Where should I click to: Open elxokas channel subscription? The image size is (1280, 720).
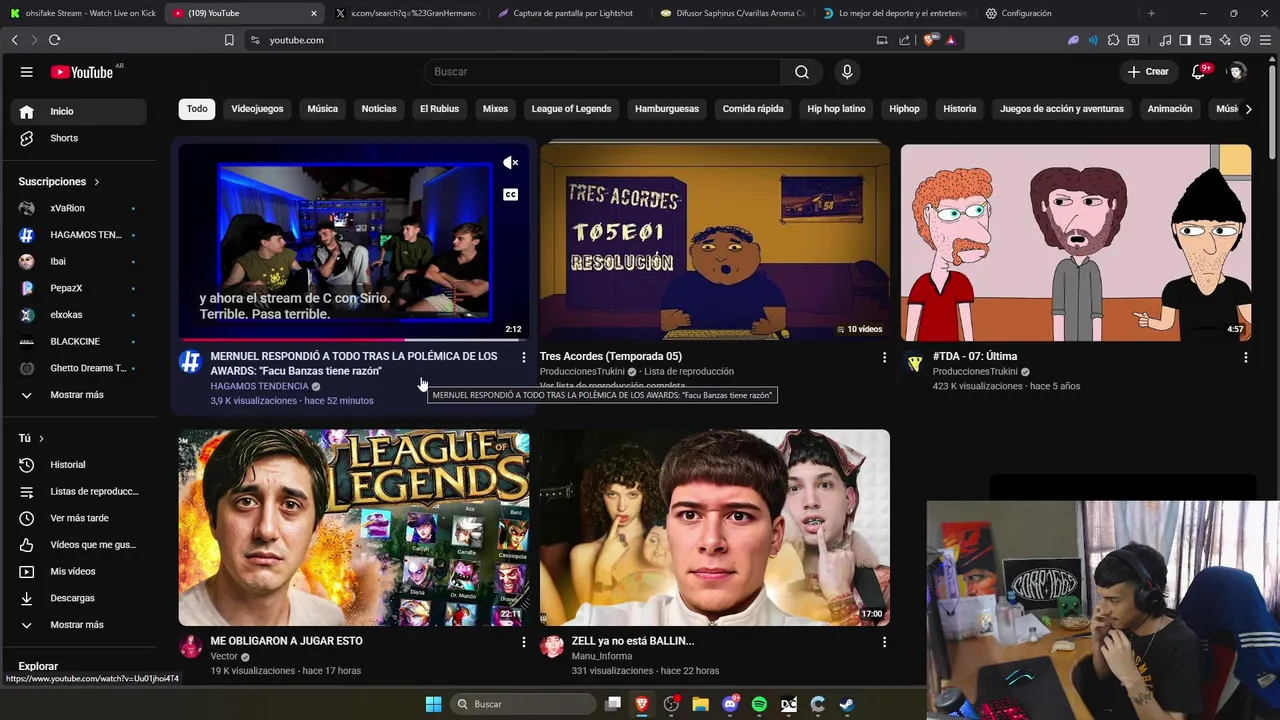click(x=80, y=315)
